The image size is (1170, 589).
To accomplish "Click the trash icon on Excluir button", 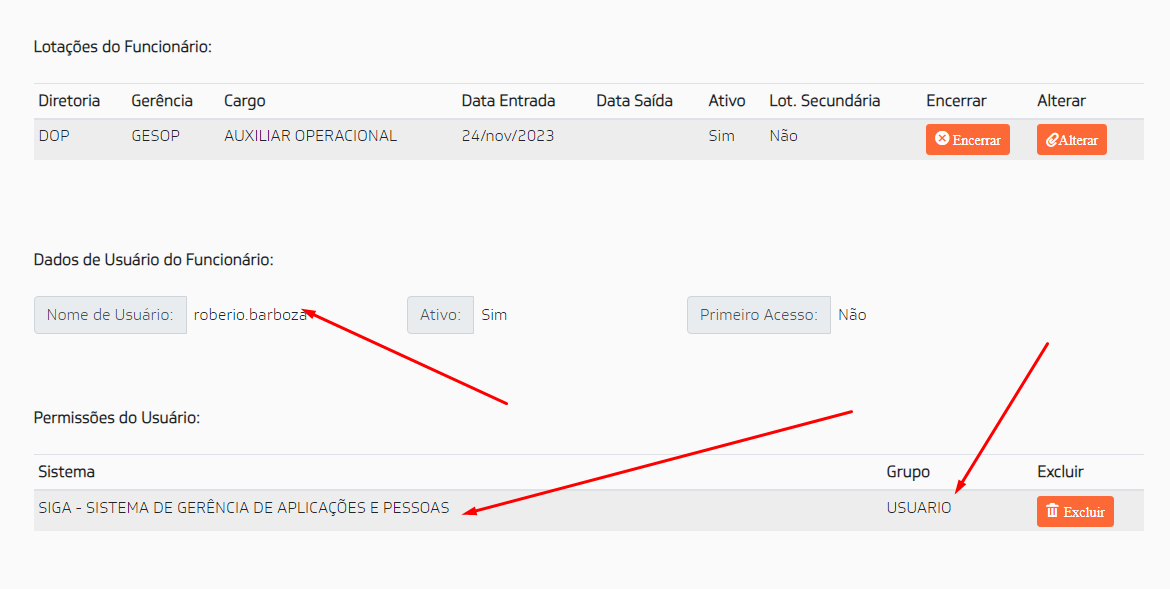I will (x=1053, y=511).
